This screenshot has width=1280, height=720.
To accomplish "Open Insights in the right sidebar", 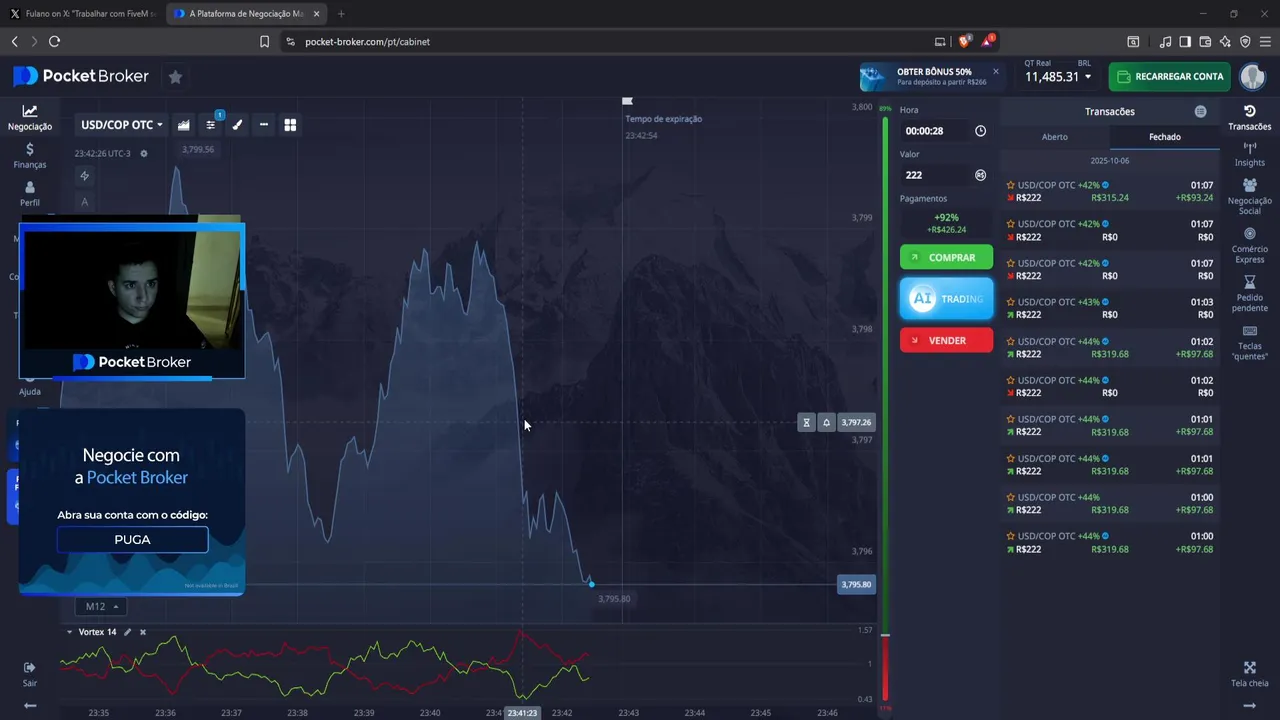I will pos(1250,154).
